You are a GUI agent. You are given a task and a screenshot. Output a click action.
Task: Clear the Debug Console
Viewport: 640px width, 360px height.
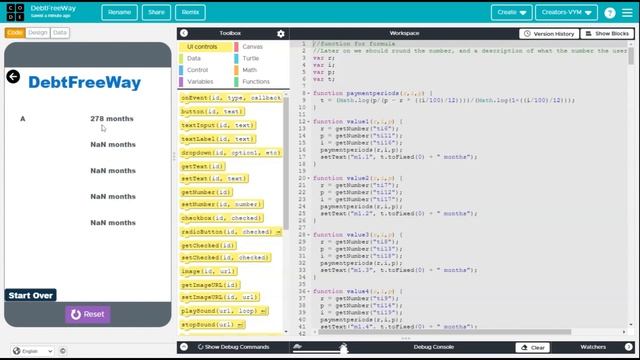click(533, 347)
